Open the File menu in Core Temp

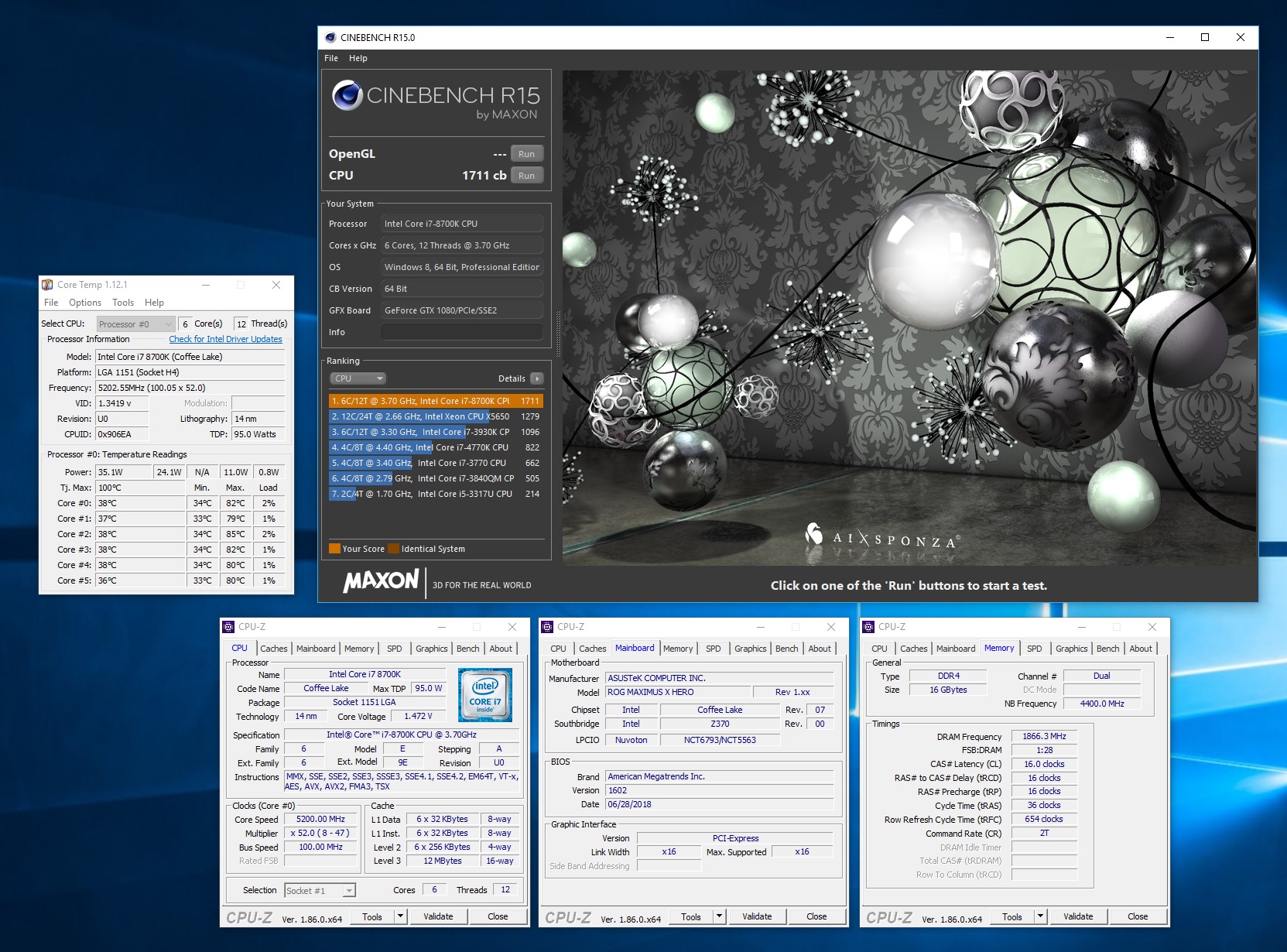[x=51, y=303]
